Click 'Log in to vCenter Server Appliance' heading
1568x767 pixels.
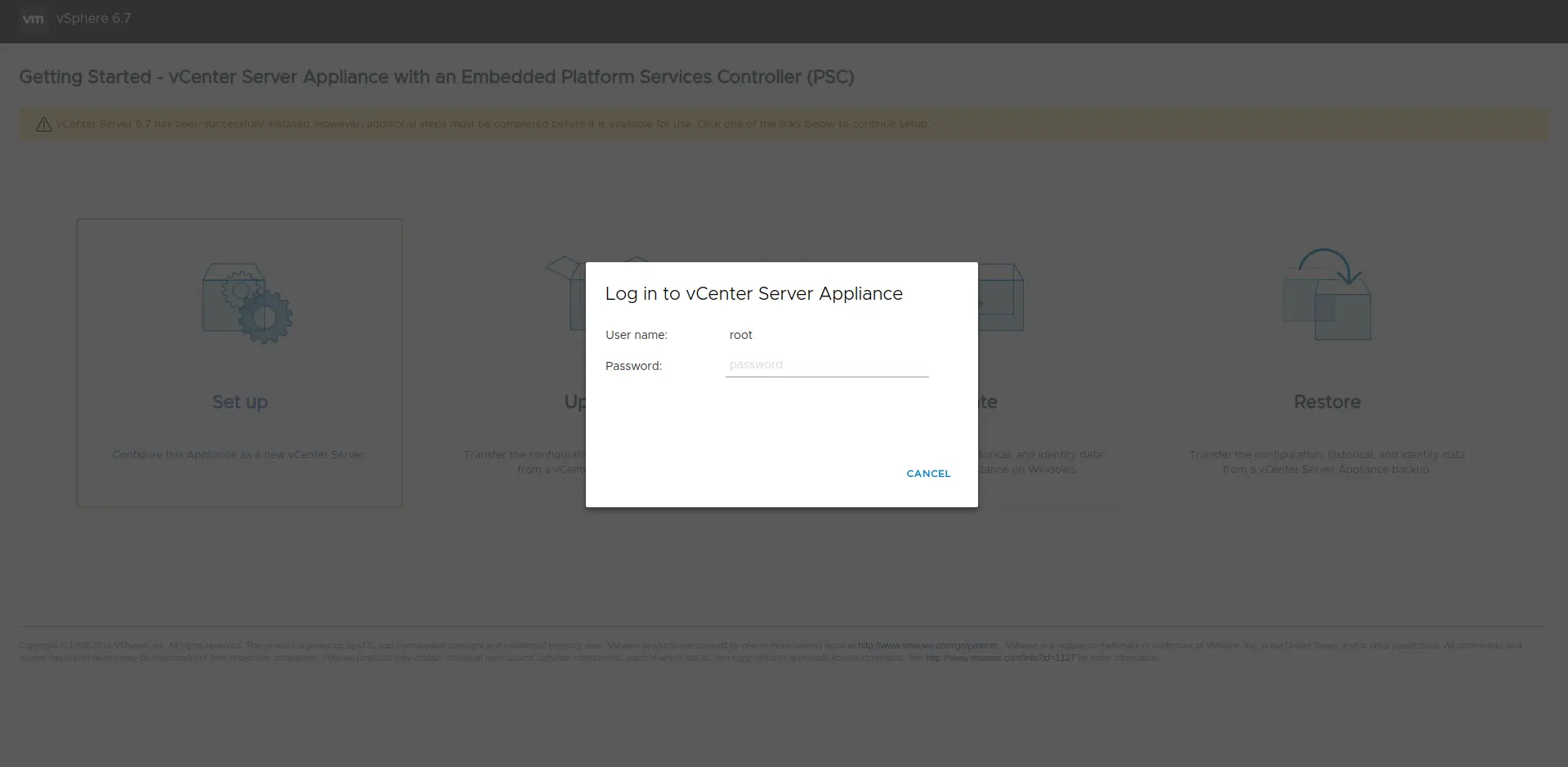click(753, 293)
